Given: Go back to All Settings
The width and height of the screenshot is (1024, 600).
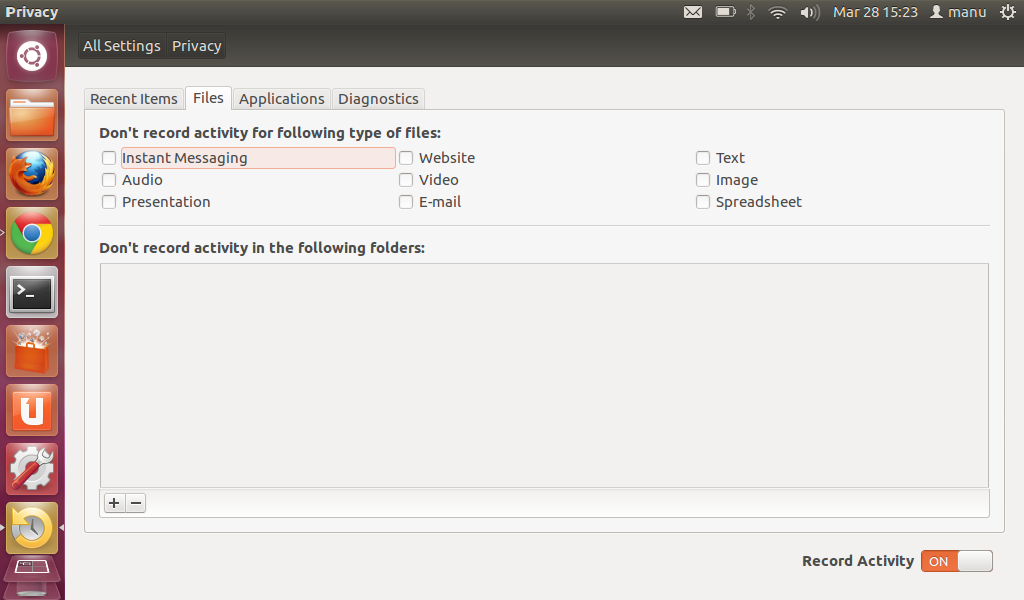Looking at the screenshot, I should click(x=122, y=46).
